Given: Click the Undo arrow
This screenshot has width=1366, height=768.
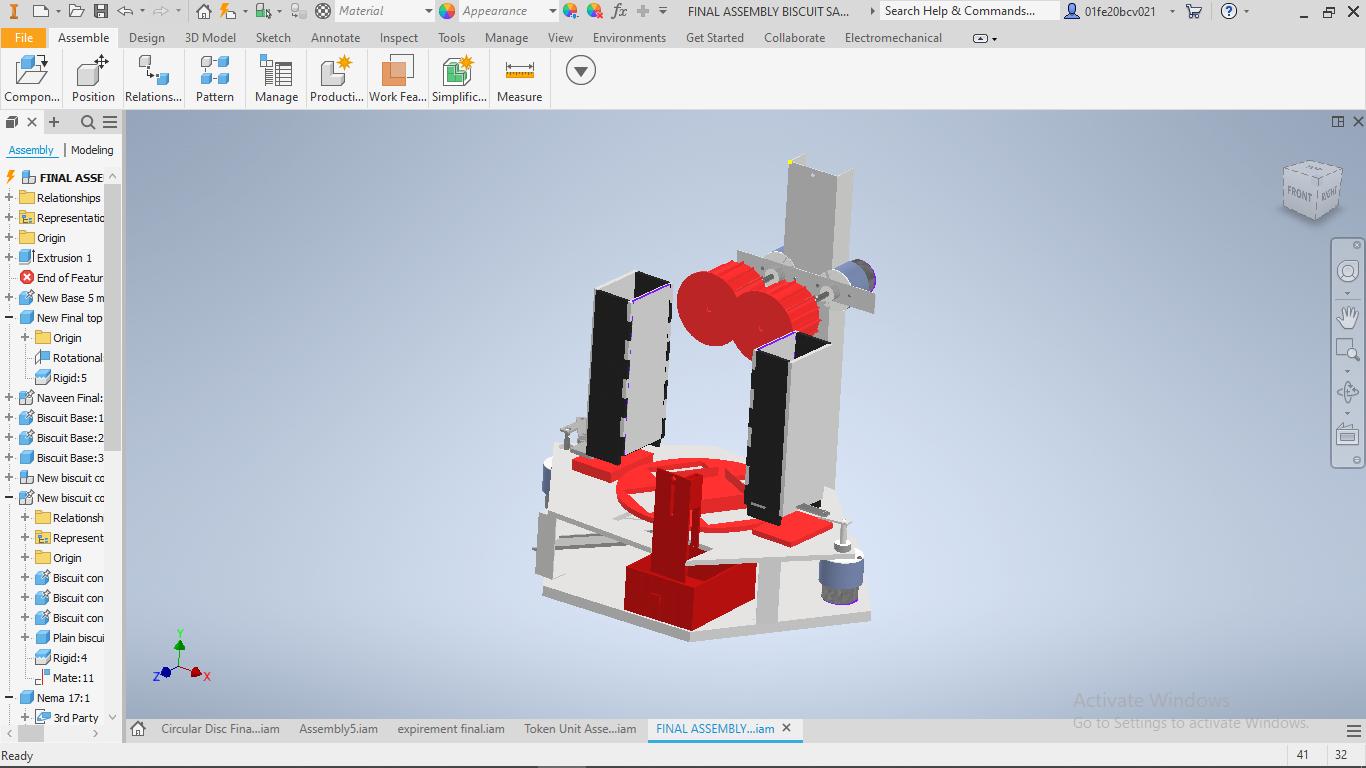Looking at the screenshot, I should (x=125, y=11).
